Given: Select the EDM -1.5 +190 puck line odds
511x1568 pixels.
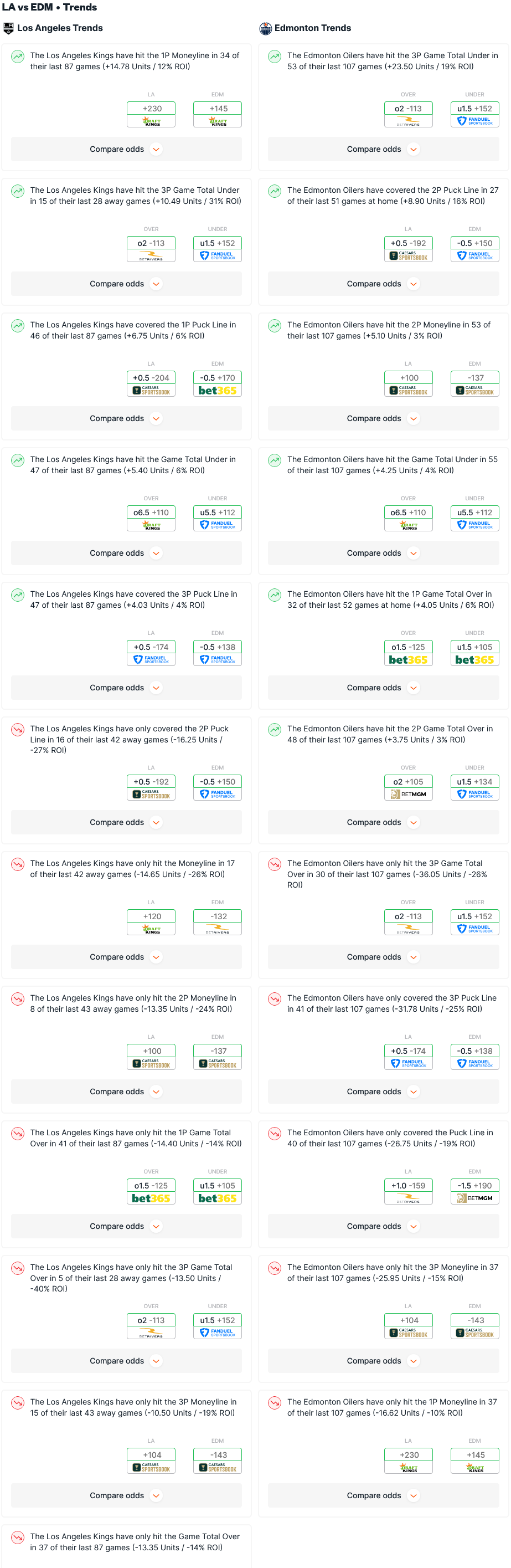Looking at the screenshot, I should click(474, 1186).
